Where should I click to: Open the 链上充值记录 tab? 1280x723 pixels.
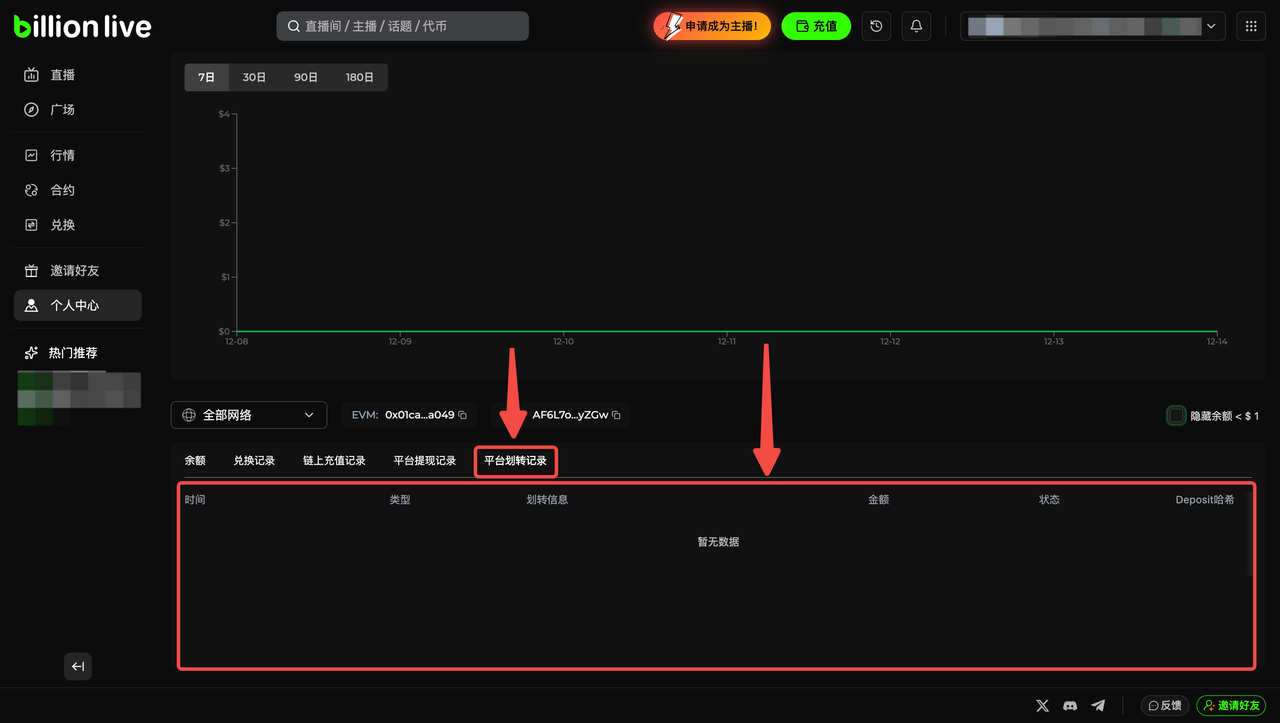coord(334,461)
